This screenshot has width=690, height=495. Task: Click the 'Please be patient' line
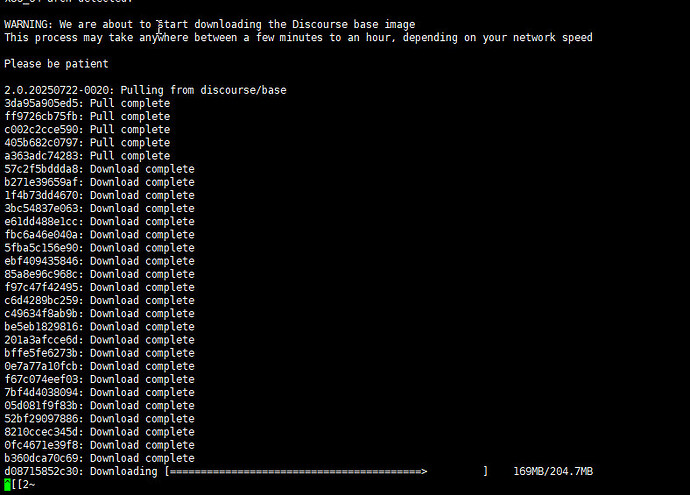56,64
